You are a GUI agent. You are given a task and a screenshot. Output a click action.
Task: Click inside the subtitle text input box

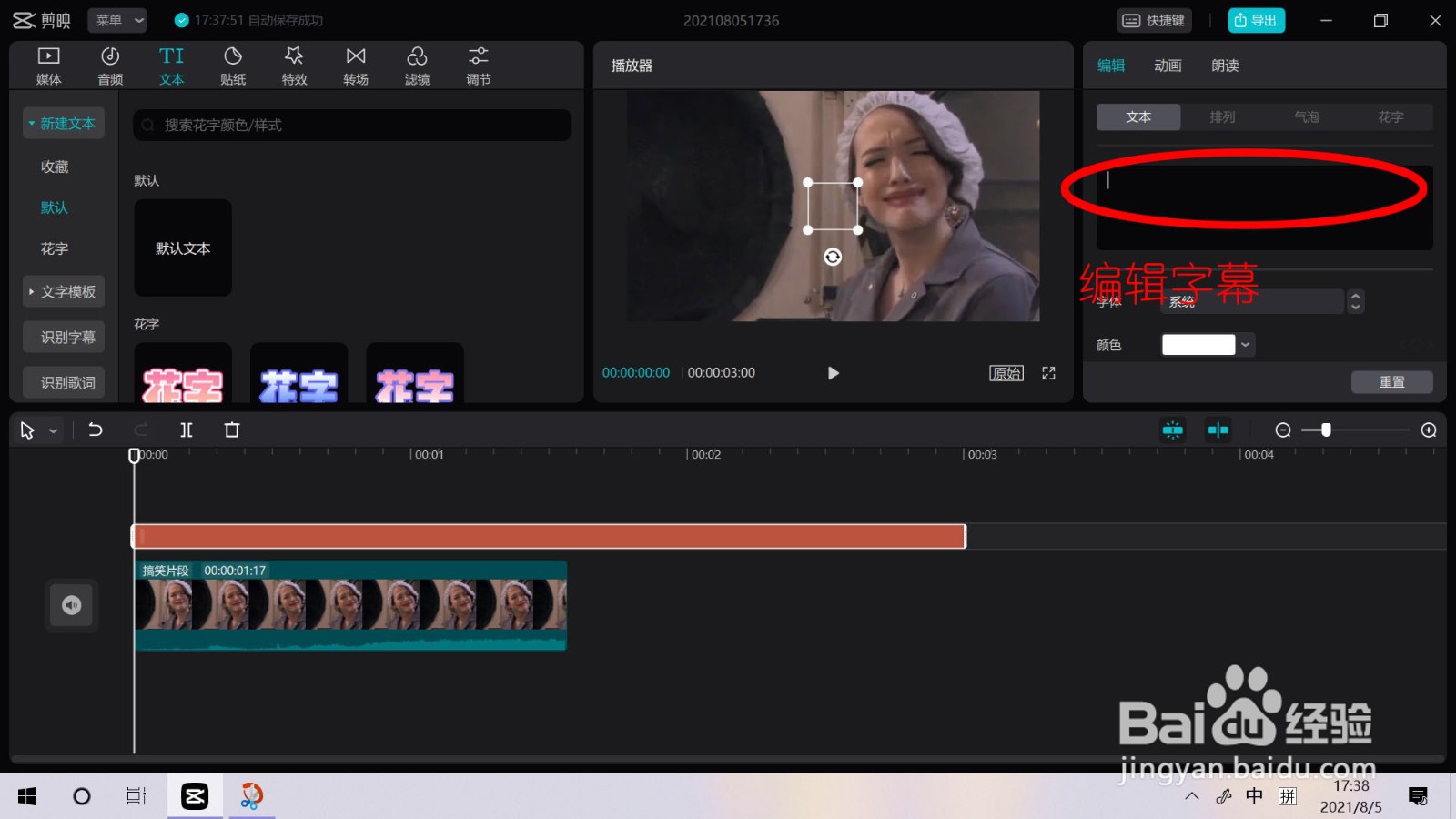1264,207
